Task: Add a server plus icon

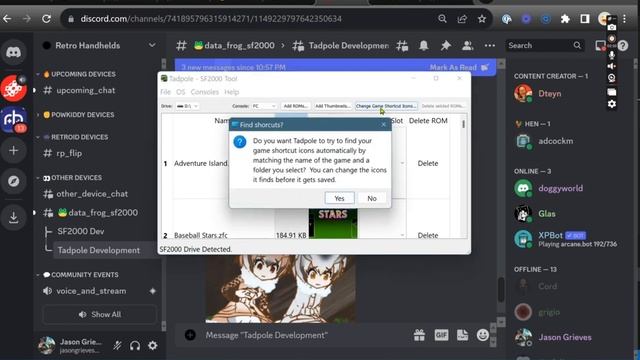Action: tap(13, 151)
